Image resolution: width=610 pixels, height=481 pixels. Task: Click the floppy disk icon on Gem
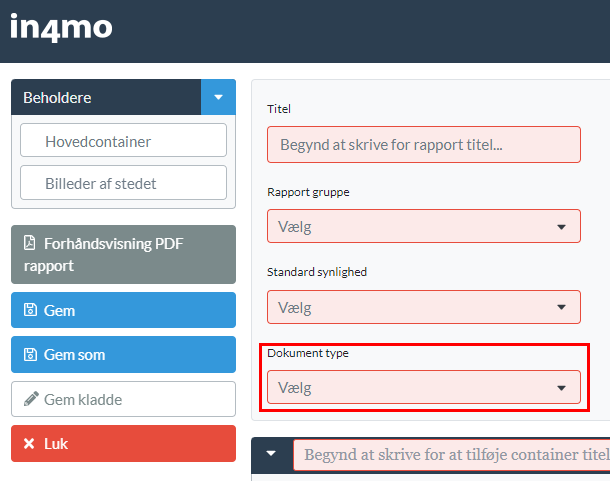click(30, 311)
